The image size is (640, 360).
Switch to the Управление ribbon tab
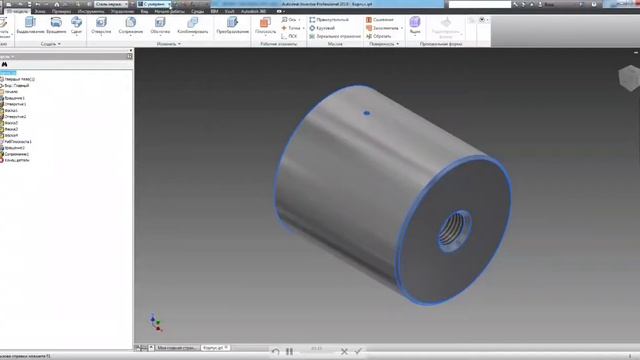tap(122, 11)
